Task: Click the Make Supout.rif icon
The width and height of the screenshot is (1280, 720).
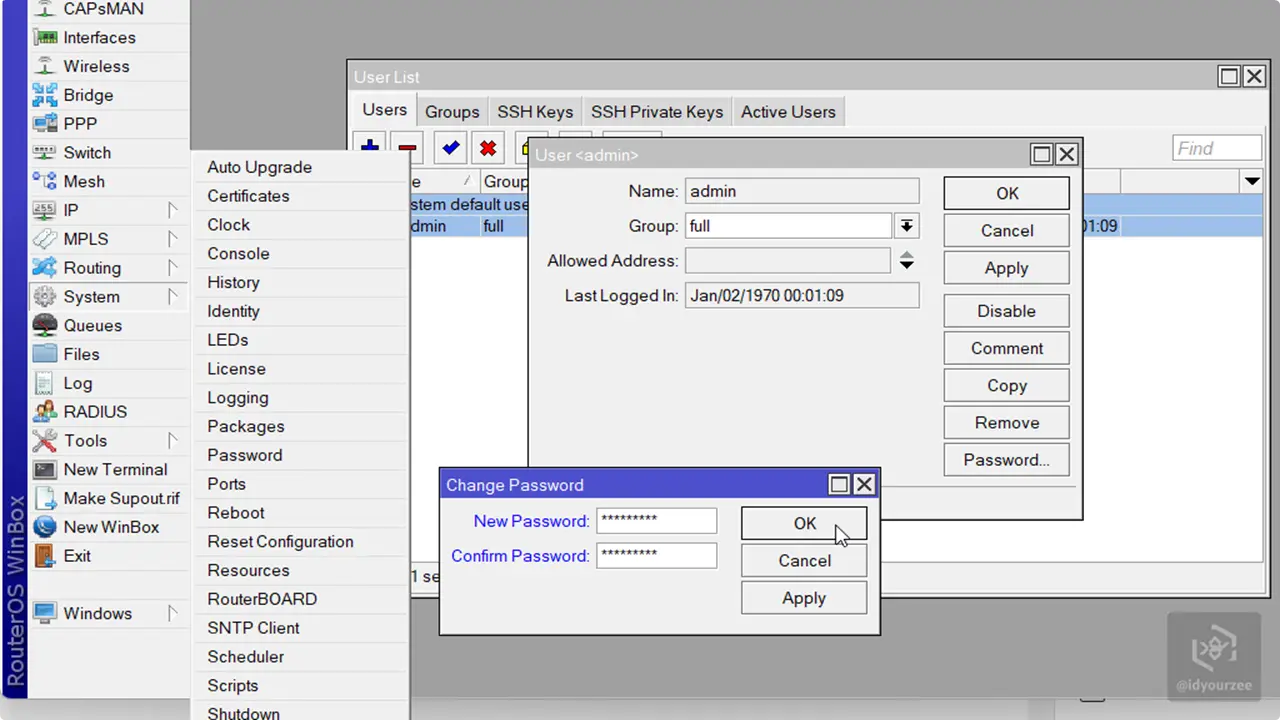Action: (45, 498)
